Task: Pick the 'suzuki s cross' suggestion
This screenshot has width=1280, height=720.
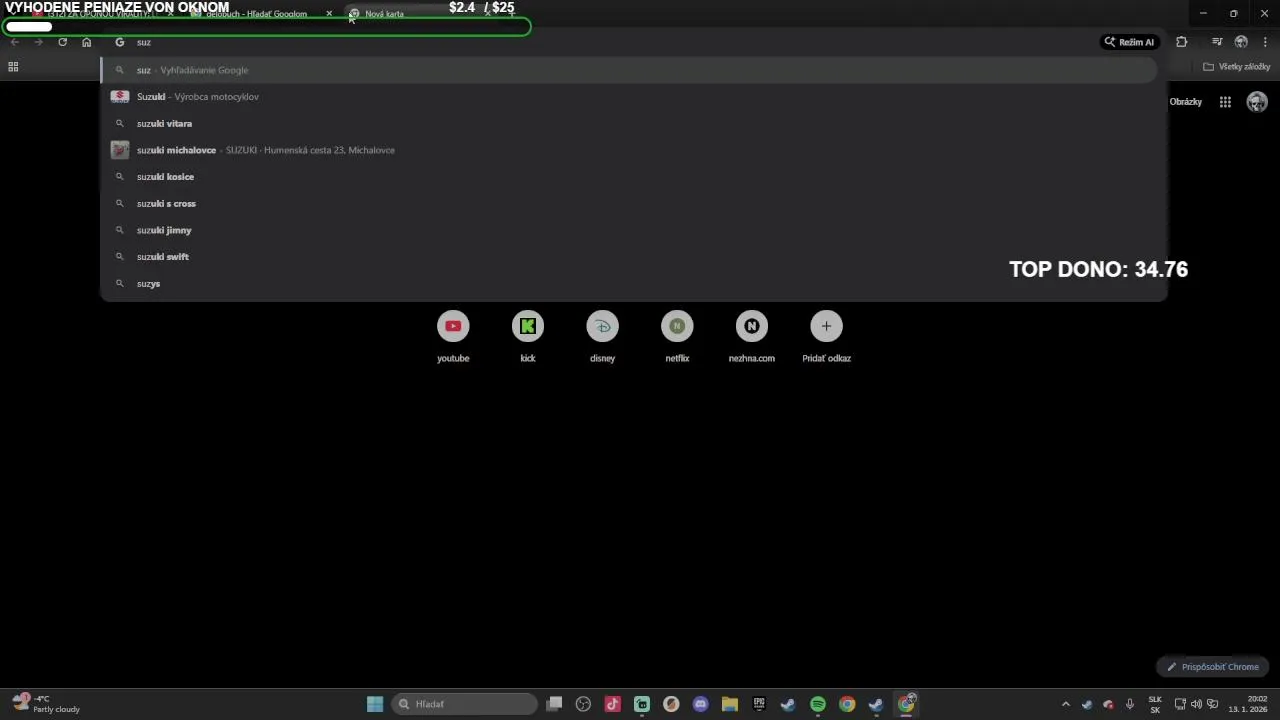Action: [x=629, y=203]
